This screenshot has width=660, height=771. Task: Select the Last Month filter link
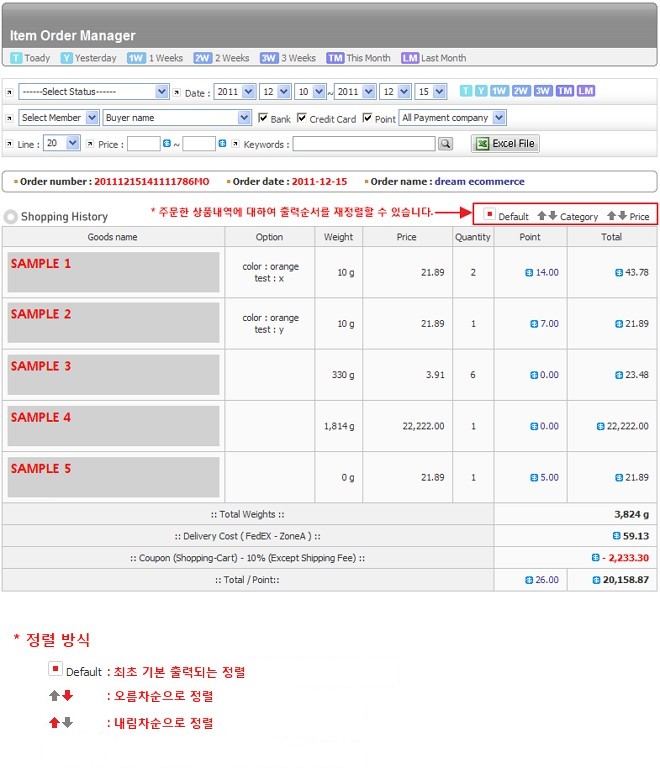pyautogui.click(x=434, y=58)
